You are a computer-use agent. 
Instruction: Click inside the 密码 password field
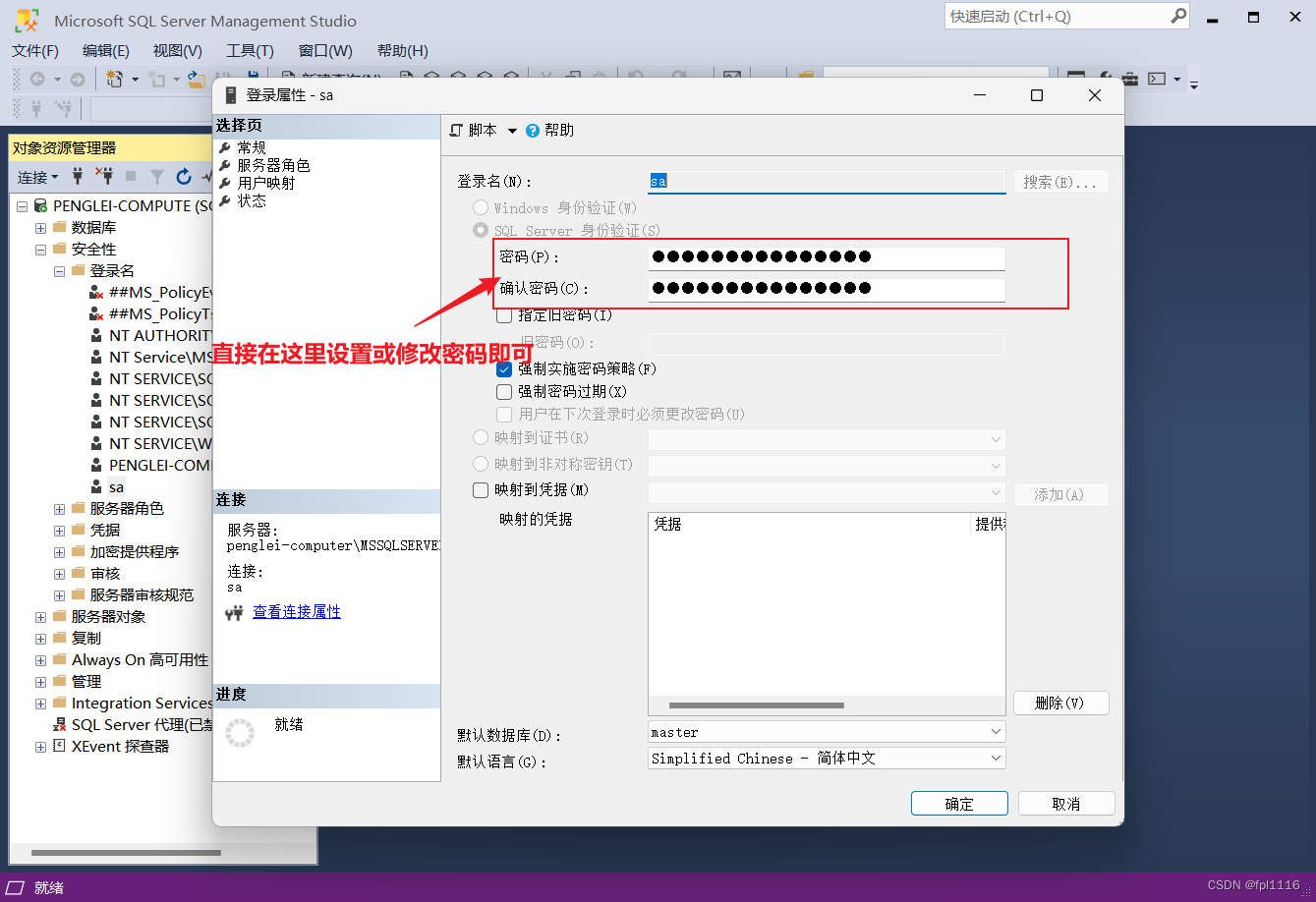click(826, 259)
